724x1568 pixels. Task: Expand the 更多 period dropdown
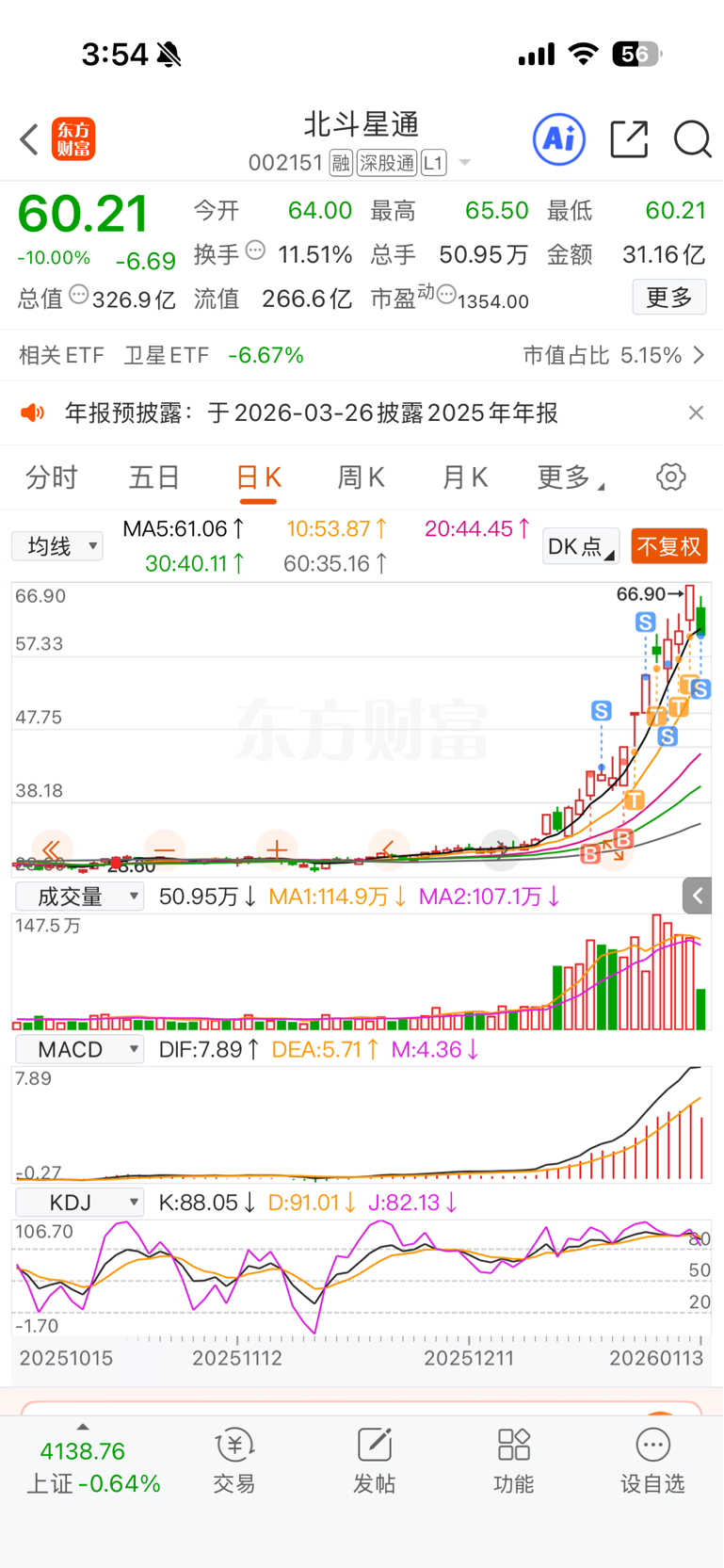tap(571, 477)
